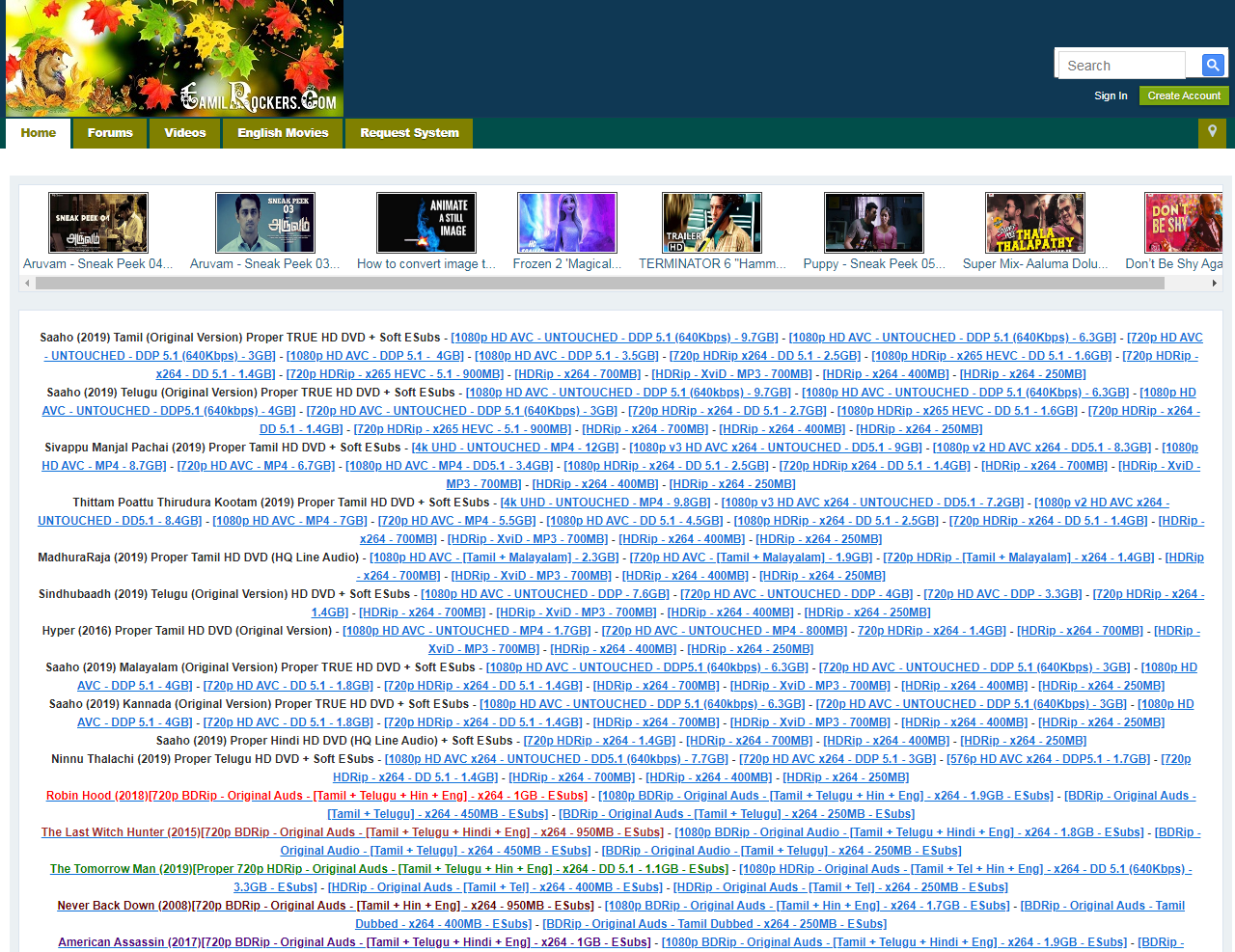The image size is (1235, 952).
Task: Click the video carousel horizontal scrollbar thumb
Action: [600, 284]
